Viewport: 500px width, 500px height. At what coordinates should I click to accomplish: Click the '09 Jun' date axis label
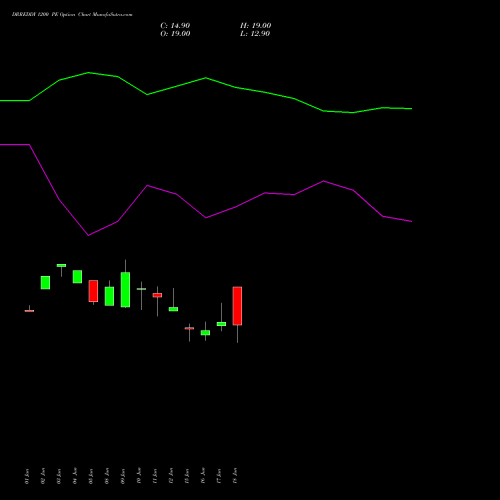(123, 476)
